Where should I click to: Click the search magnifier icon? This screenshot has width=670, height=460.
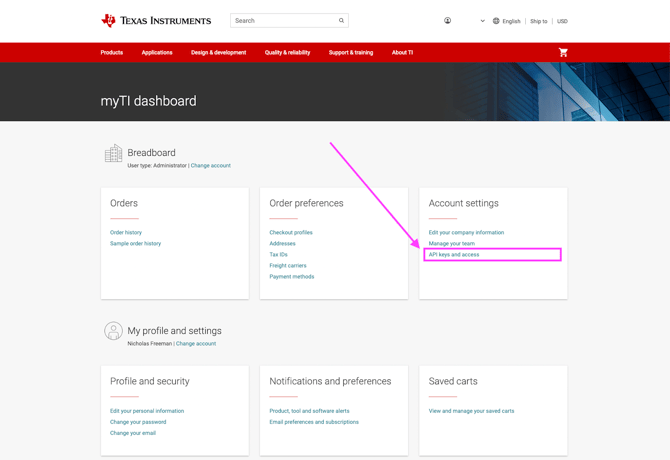(341, 21)
